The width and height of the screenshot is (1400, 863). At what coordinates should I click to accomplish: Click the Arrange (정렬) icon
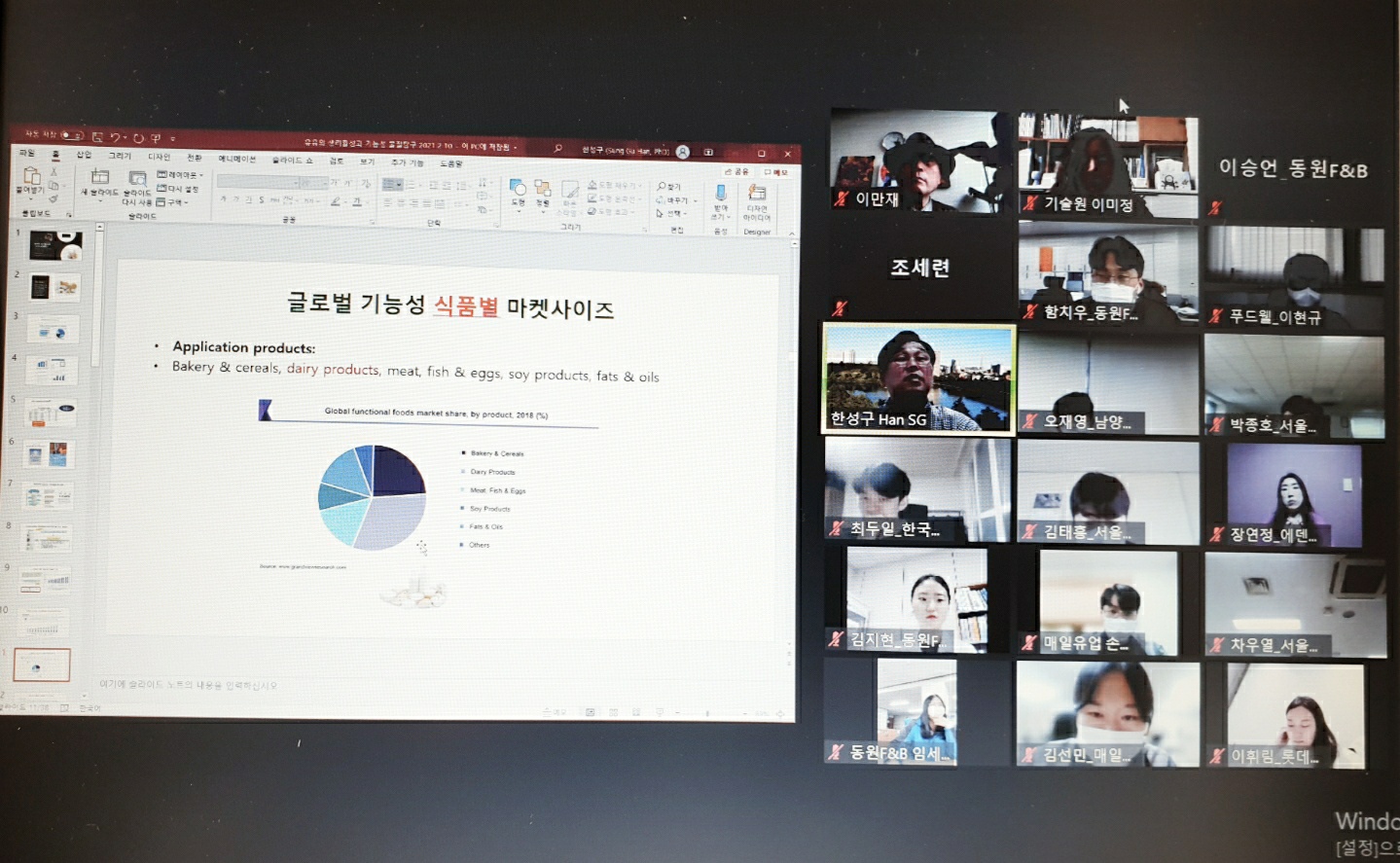543,188
